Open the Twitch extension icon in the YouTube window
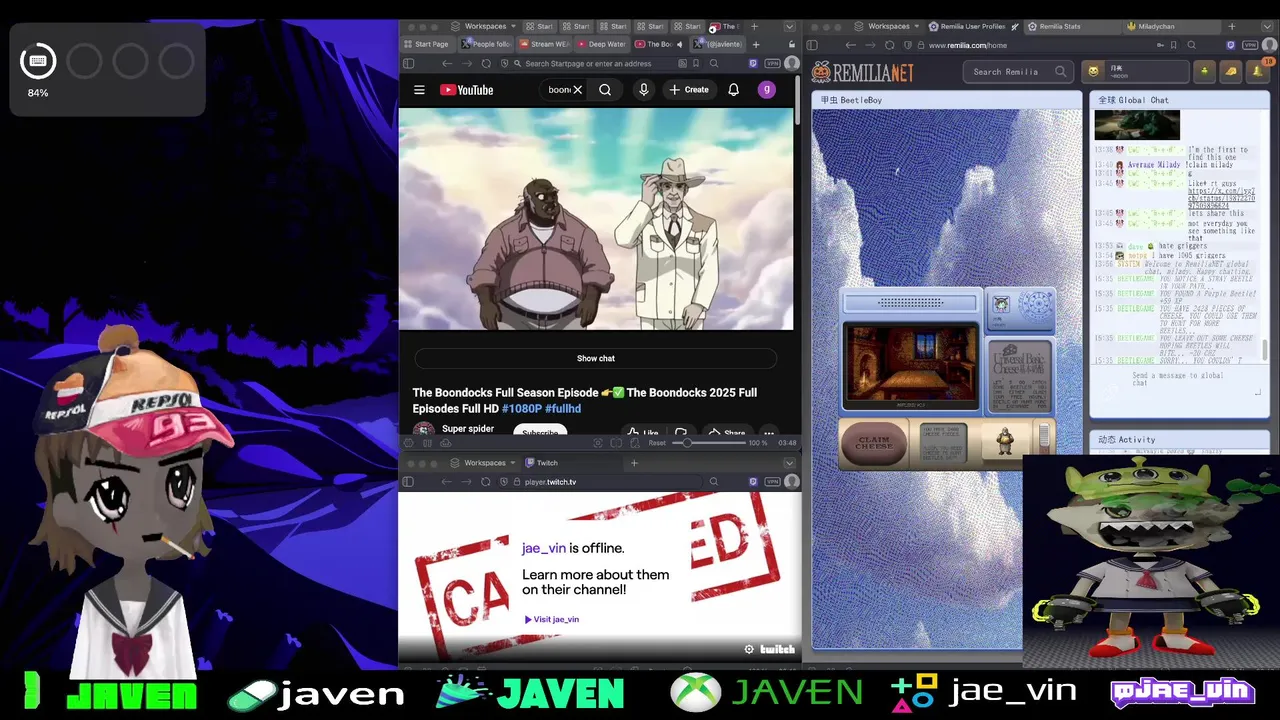1280x720 pixels. click(753, 63)
